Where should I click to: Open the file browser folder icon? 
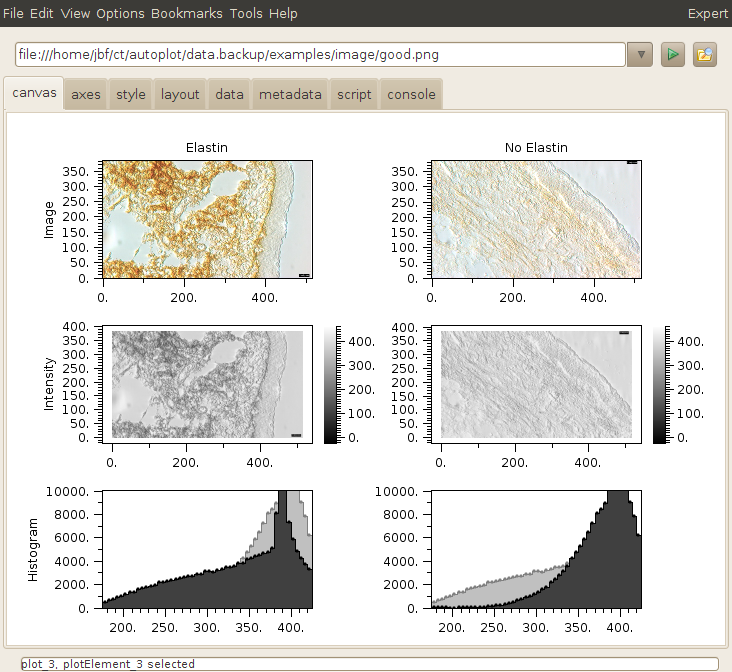[x=705, y=54]
